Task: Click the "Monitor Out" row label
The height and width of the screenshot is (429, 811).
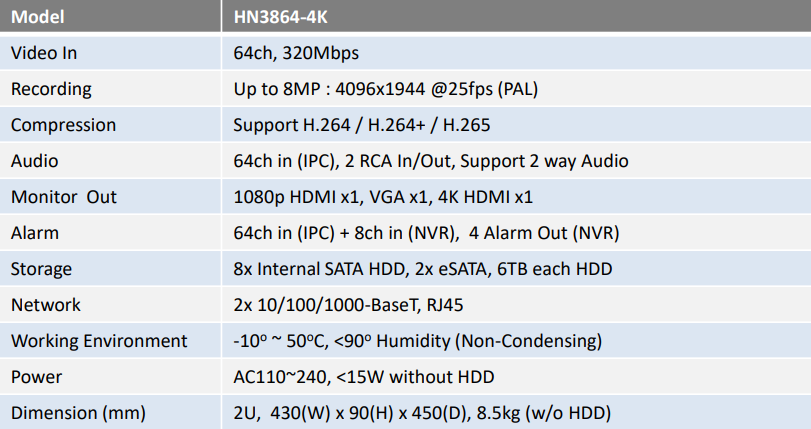Action: coord(64,197)
